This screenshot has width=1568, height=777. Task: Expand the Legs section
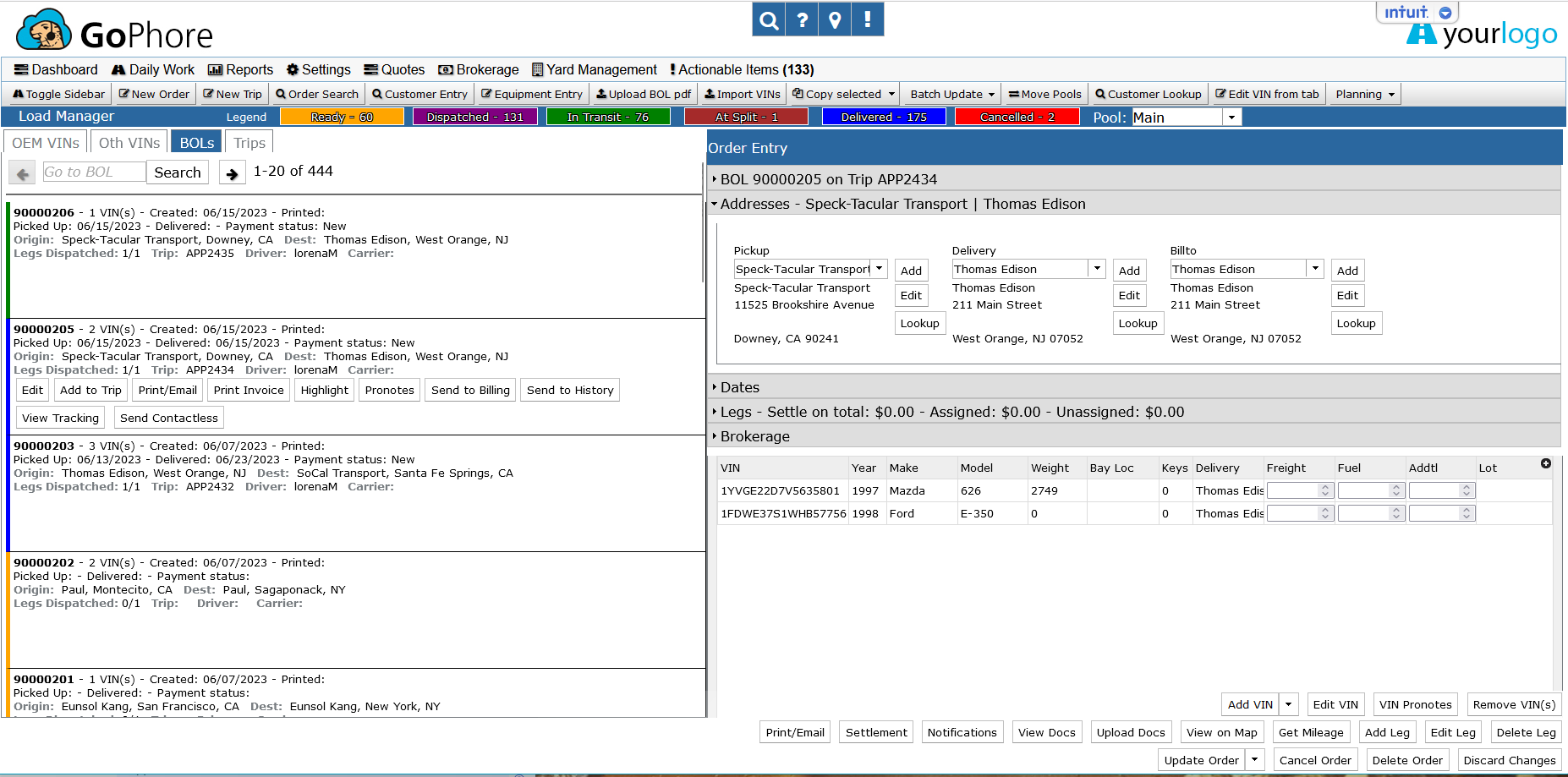click(x=1134, y=412)
